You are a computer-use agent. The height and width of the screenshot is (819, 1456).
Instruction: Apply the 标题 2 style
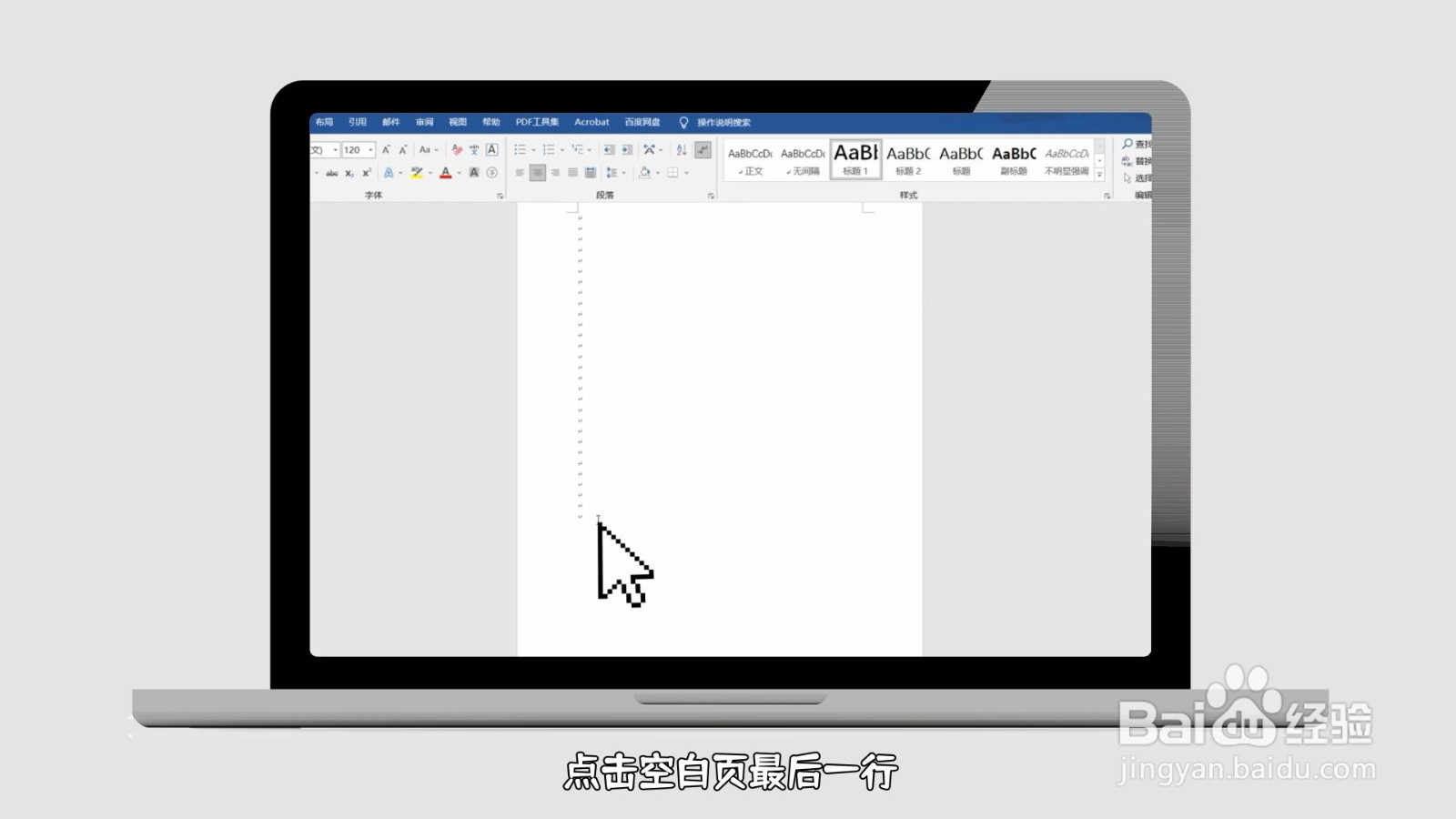tap(908, 160)
